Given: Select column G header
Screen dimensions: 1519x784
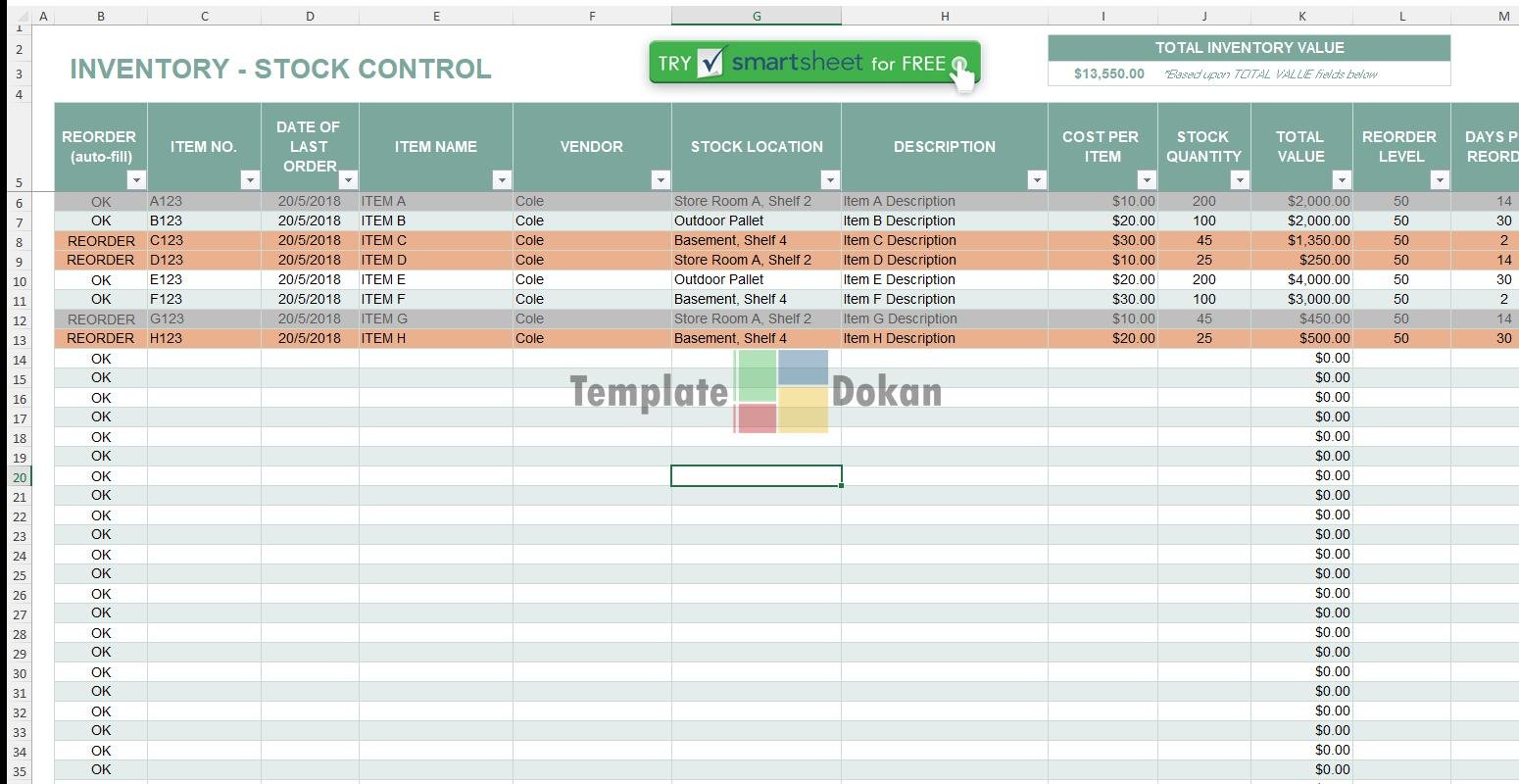Looking at the screenshot, I should [x=756, y=16].
